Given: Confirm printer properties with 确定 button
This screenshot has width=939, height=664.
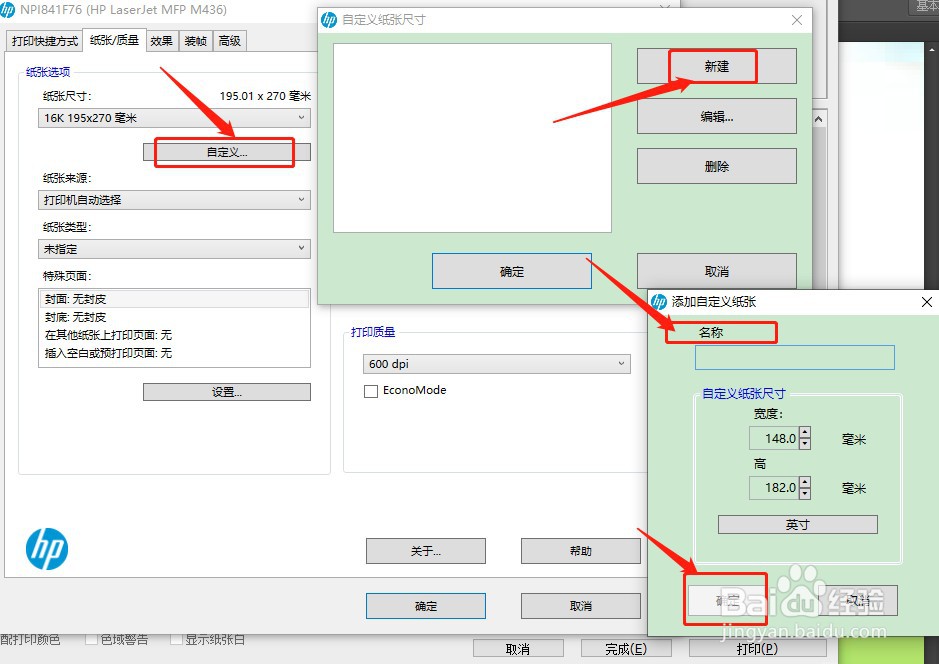Looking at the screenshot, I should pyautogui.click(x=426, y=606).
